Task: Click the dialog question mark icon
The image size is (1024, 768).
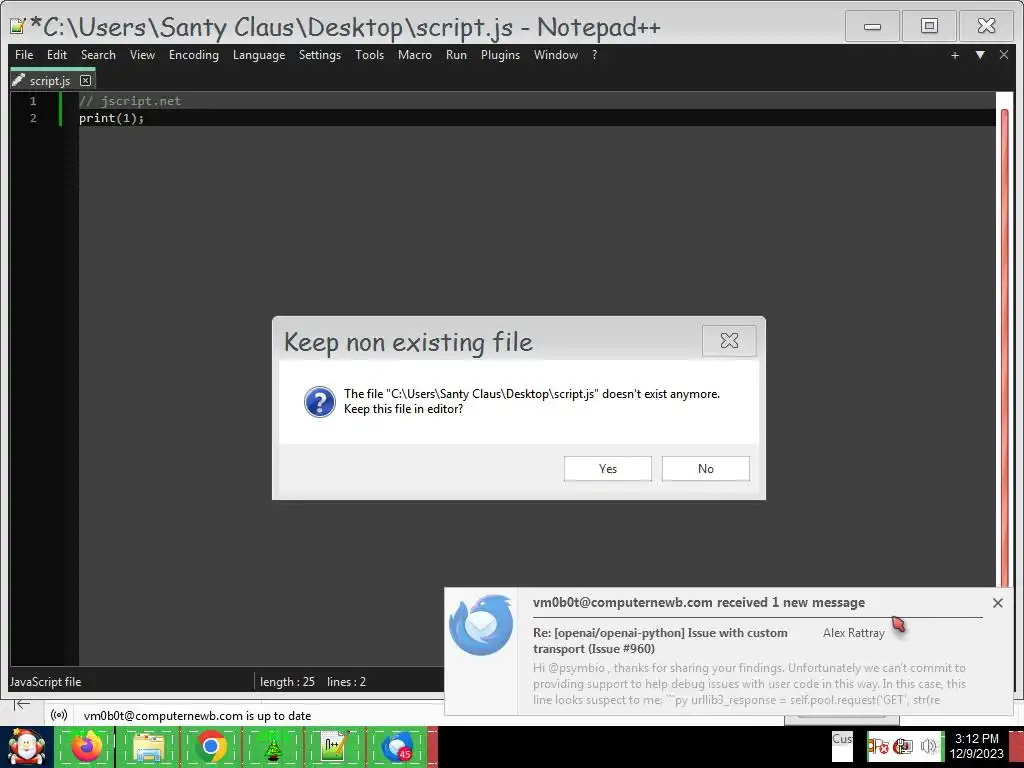Action: point(319,401)
